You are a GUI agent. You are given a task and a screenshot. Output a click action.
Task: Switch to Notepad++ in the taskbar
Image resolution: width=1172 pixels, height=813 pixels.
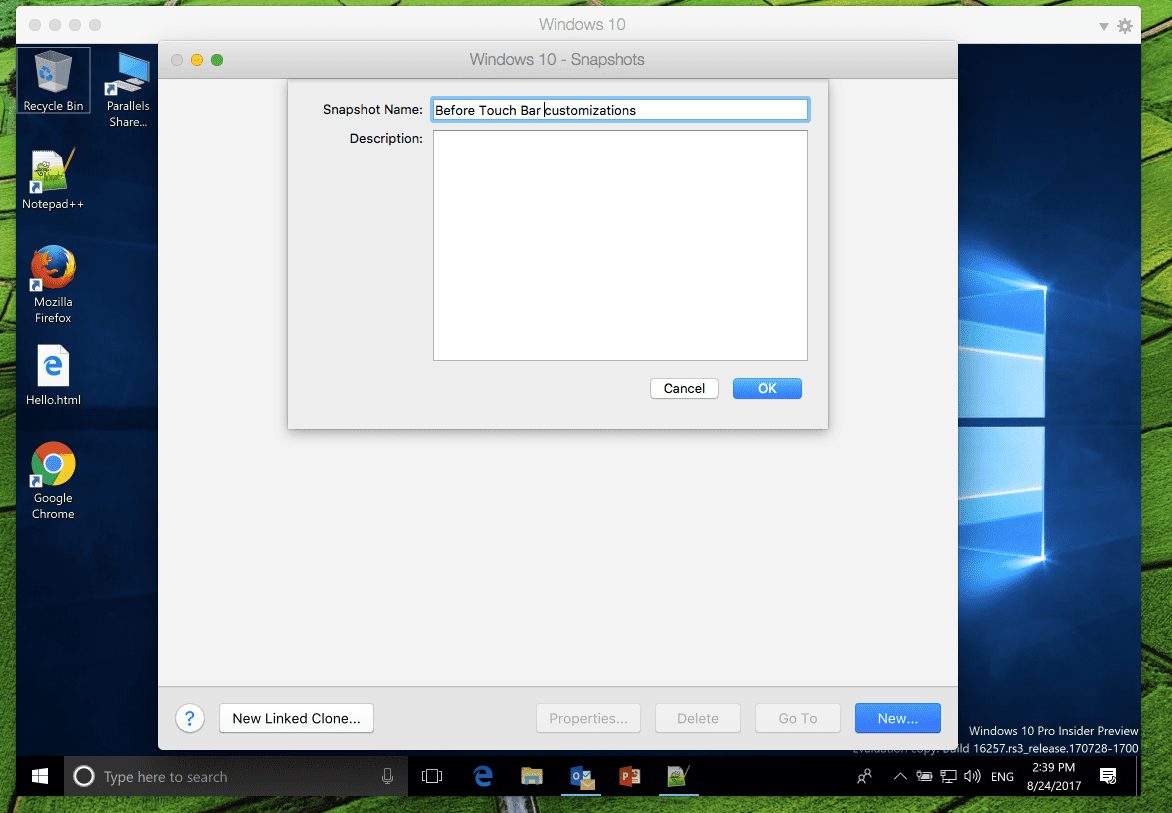tap(678, 776)
